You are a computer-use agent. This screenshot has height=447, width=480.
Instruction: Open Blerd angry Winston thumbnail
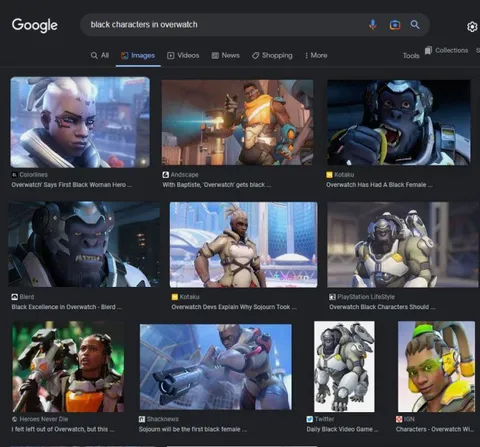(x=84, y=244)
